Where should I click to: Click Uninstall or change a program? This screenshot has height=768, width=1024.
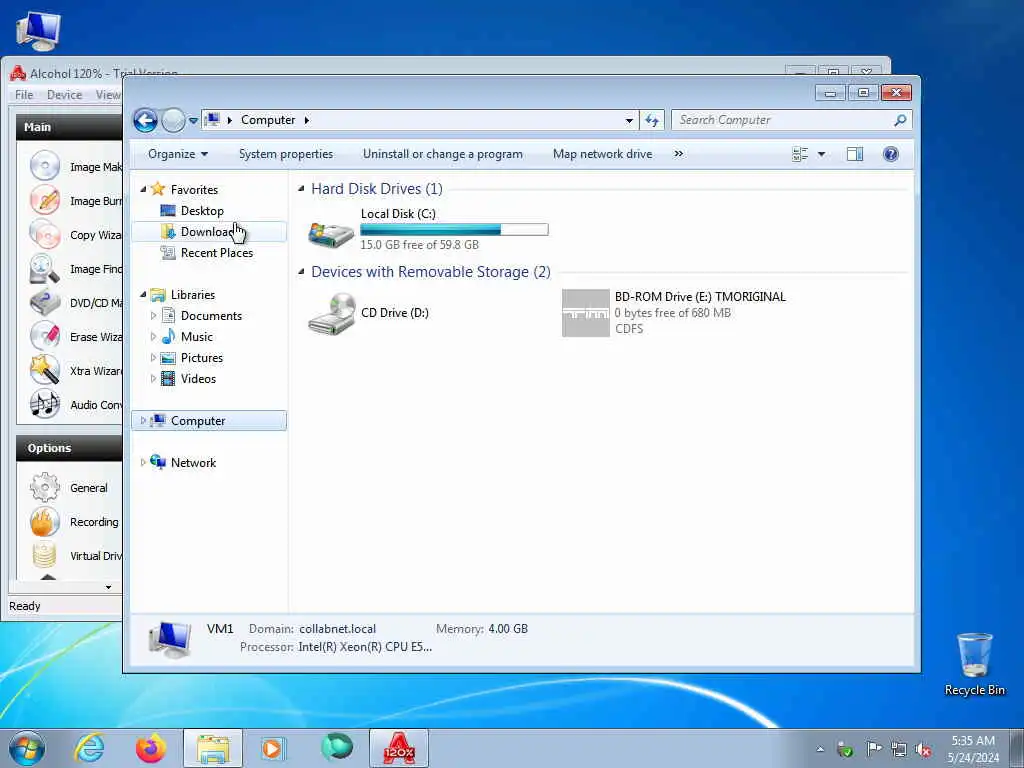tap(443, 154)
